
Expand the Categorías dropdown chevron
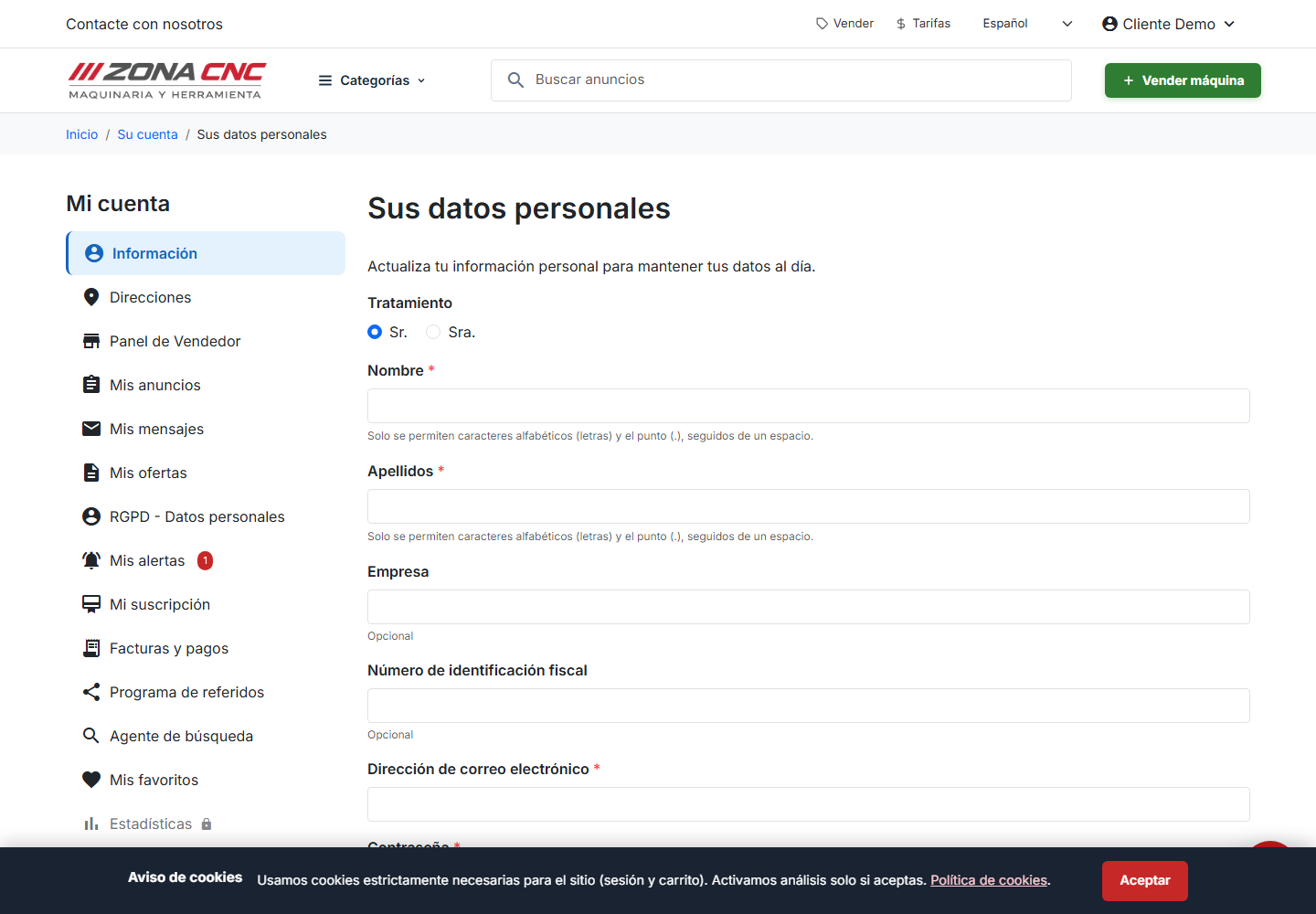[421, 80]
